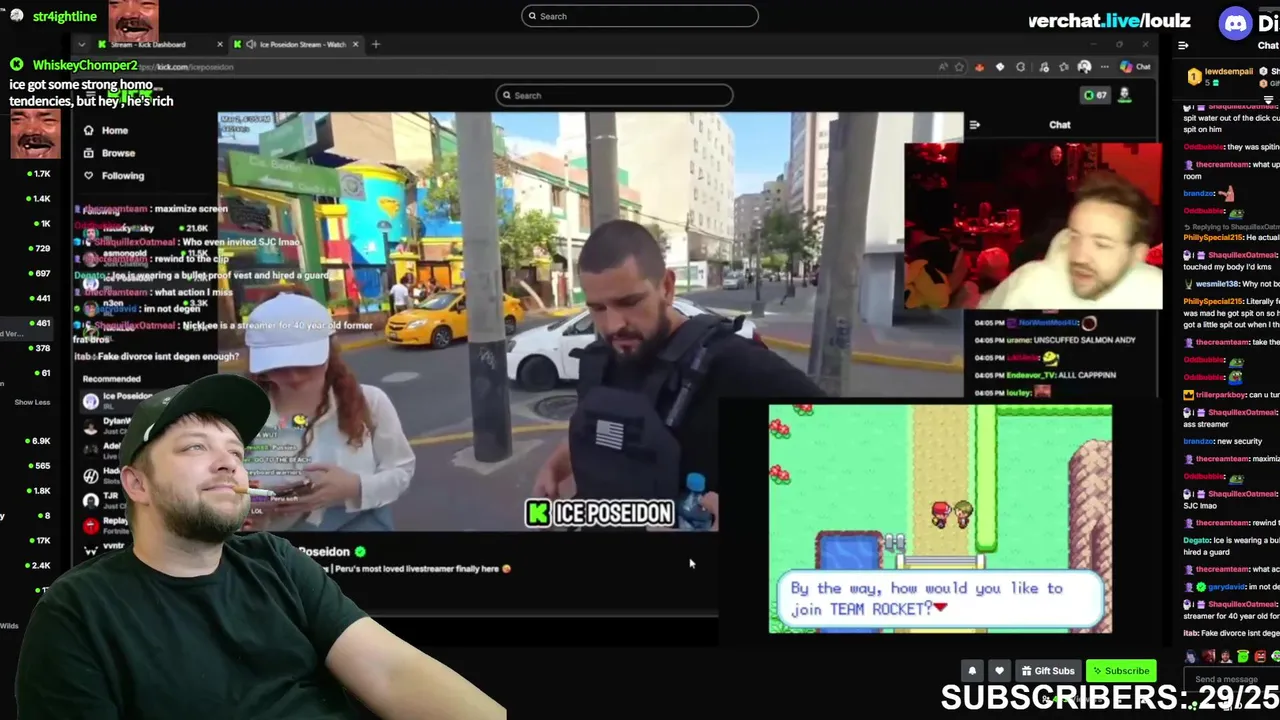
Task: Click username garydavid in right chat
Action: point(1226,587)
